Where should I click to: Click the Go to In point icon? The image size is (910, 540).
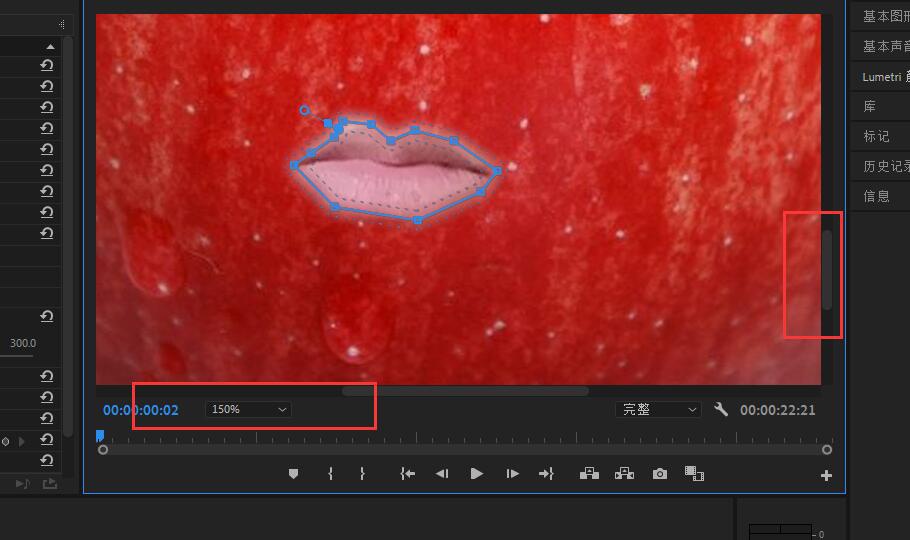point(407,474)
